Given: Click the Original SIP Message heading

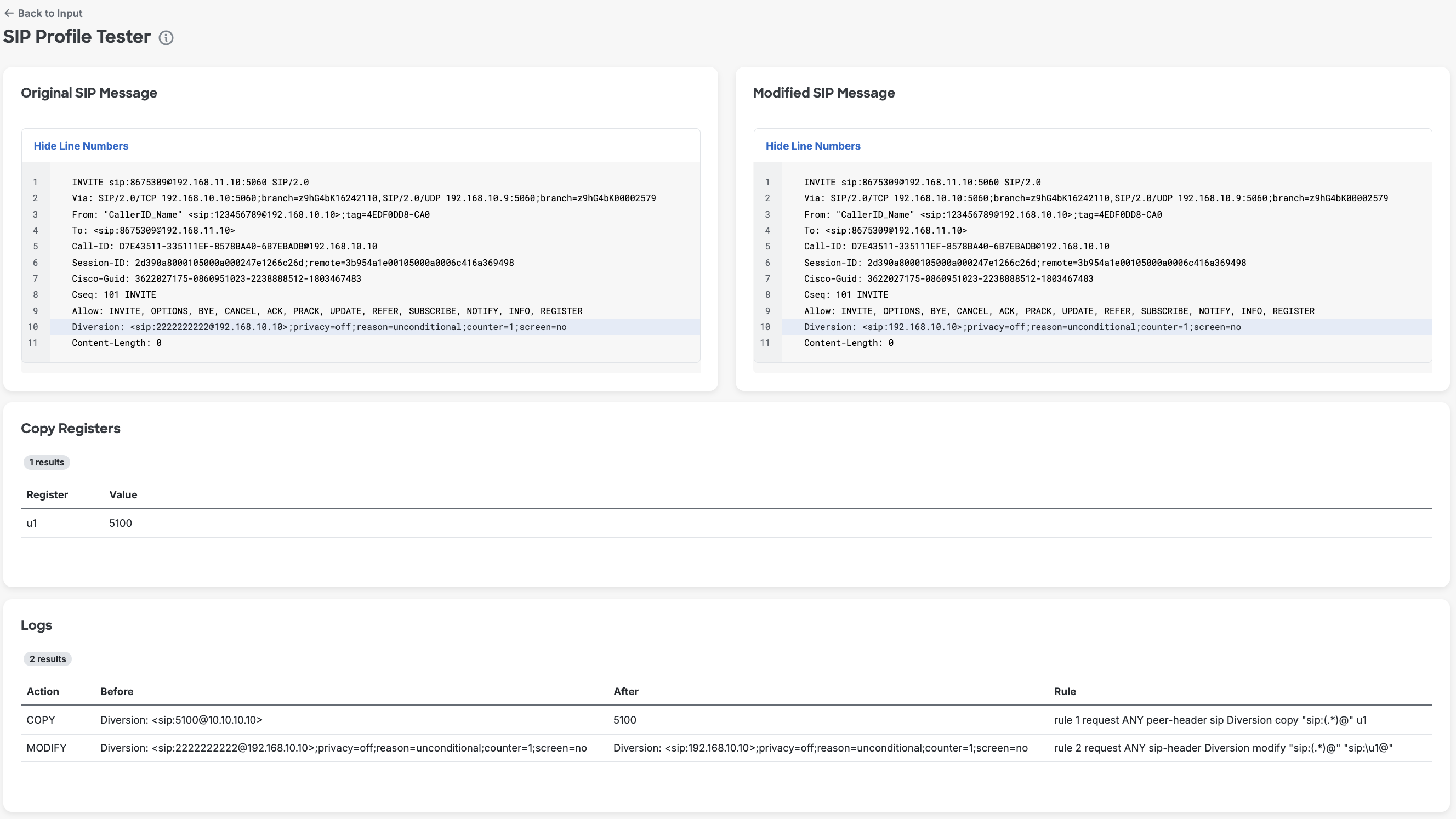Looking at the screenshot, I should (89, 93).
